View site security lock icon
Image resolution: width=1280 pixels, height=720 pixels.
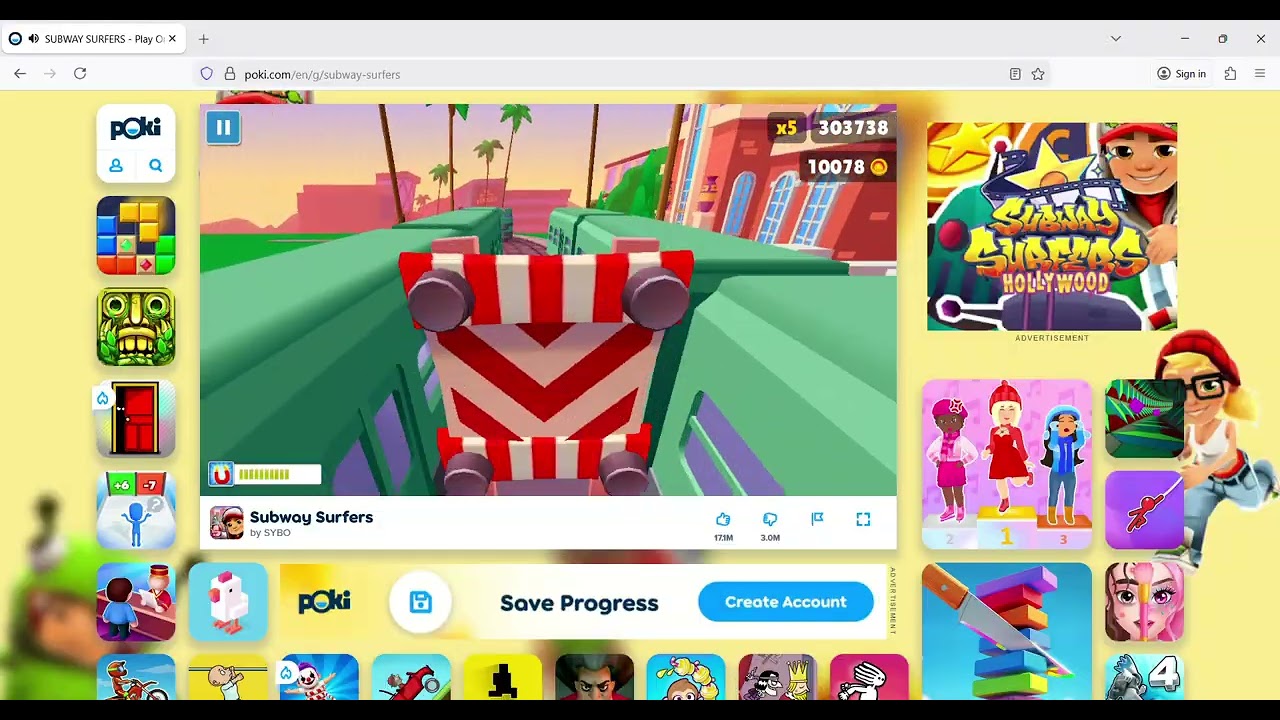tap(230, 74)
